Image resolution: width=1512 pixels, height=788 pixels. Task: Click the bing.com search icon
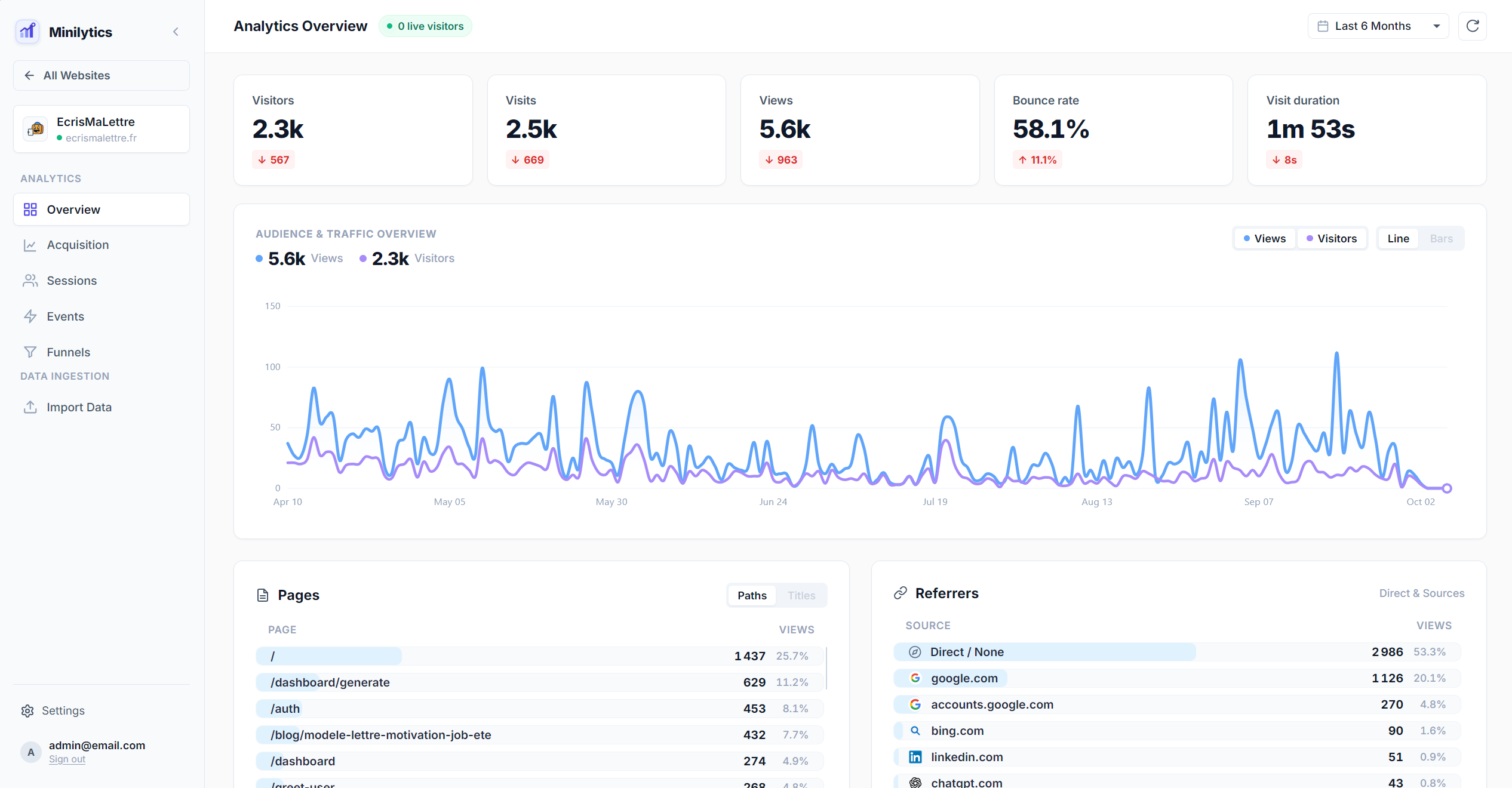915,731
